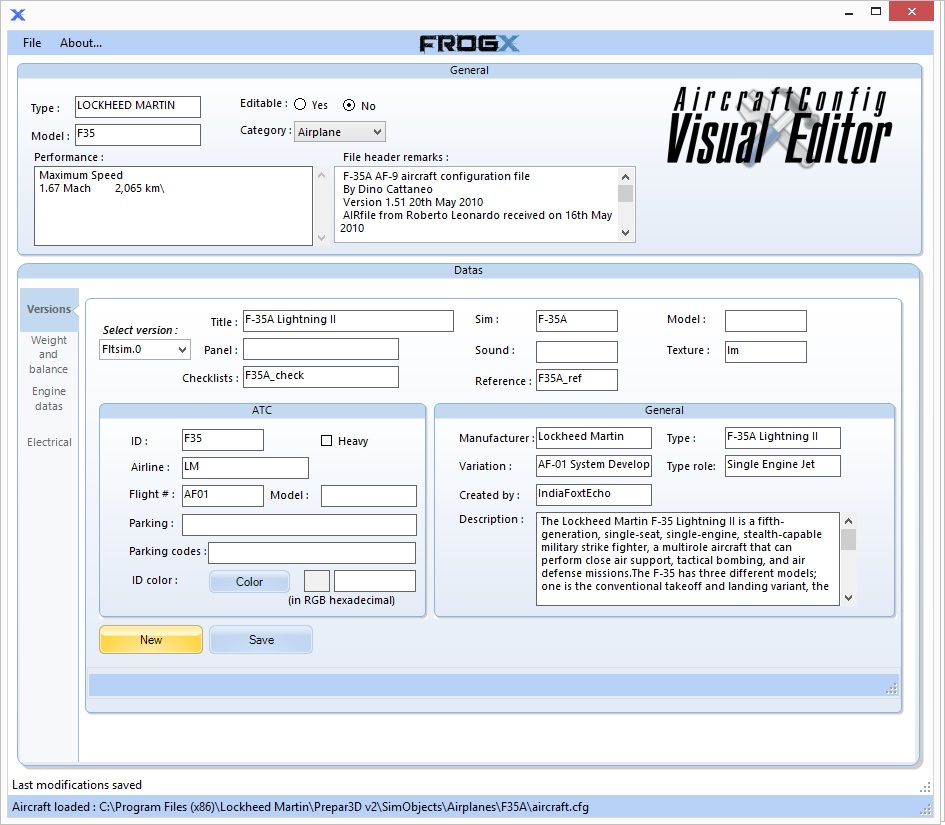Image resolution: width=945 pixels, height=825 pixels.
Task: Switch to the Engine datas tab
Action: click(x=49, y=398)
